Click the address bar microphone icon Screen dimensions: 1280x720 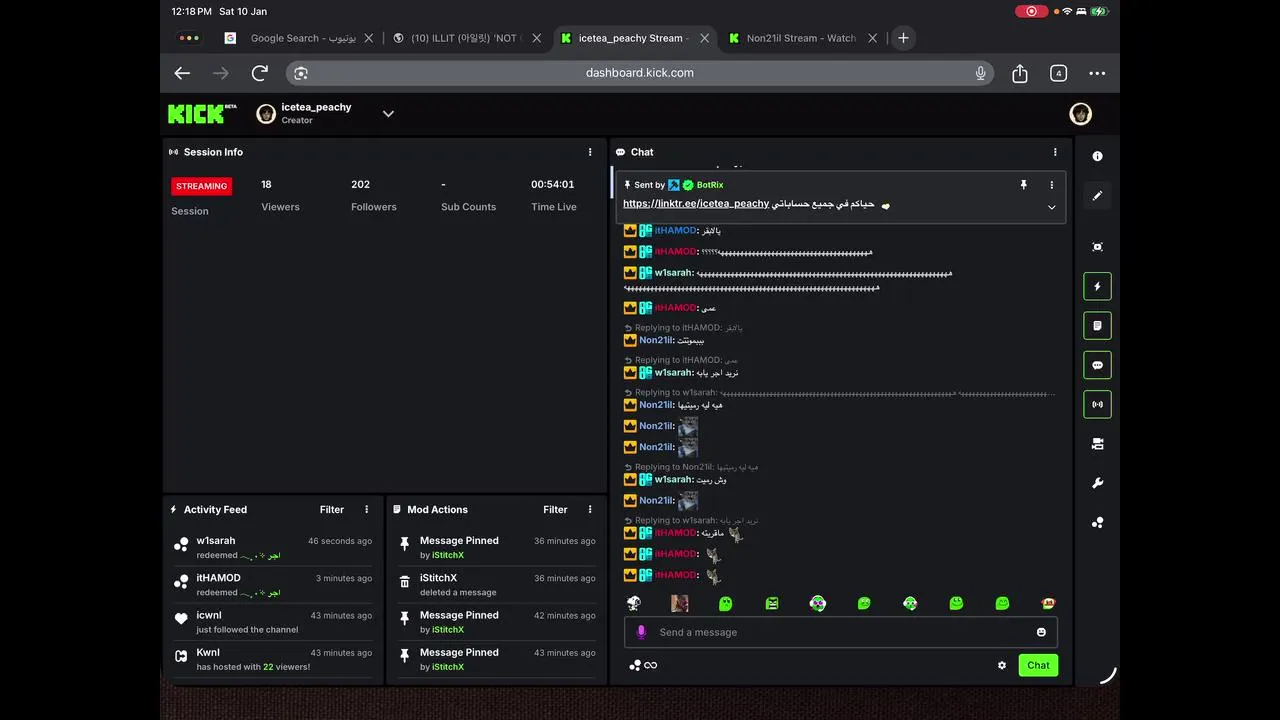(x=981, y=73)
